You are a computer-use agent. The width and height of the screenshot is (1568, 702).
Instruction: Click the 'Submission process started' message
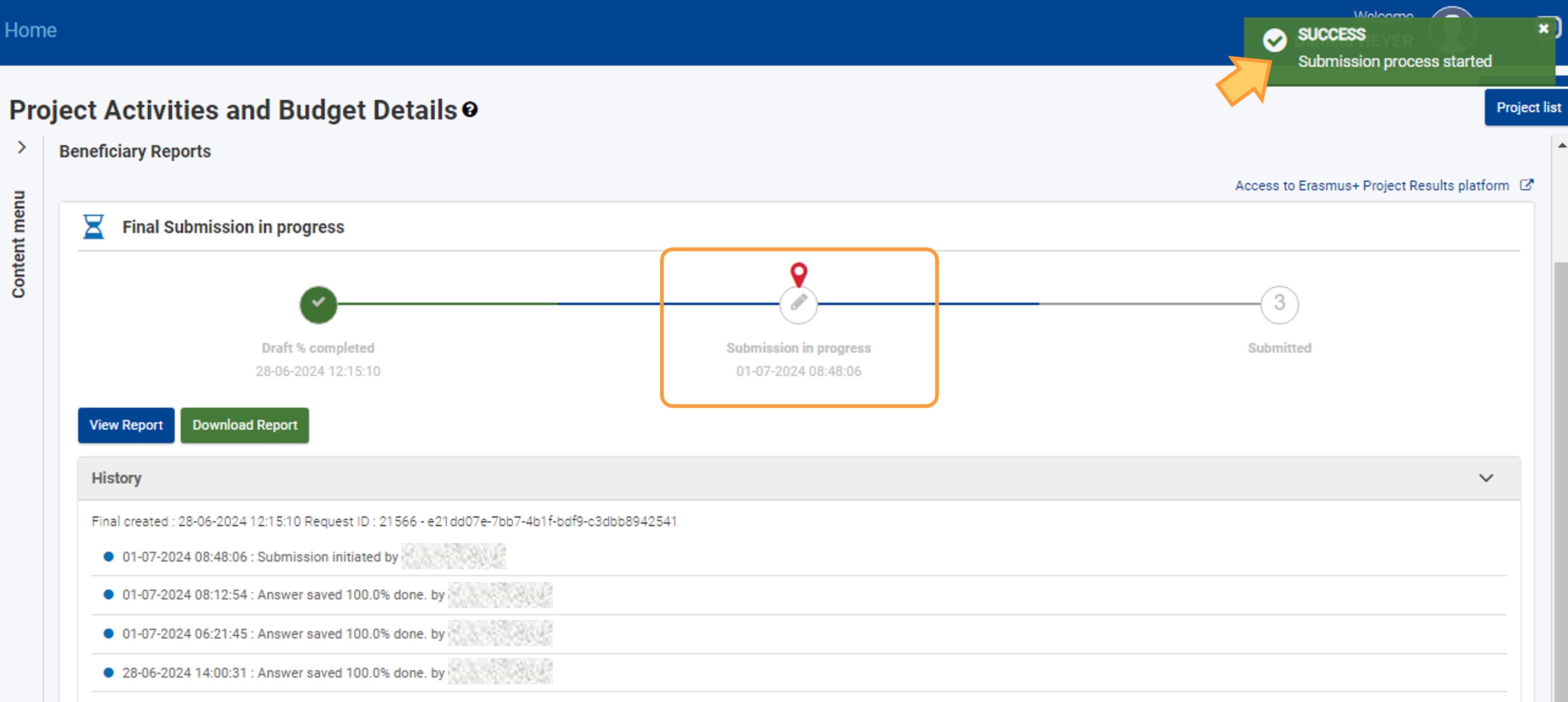pyautogui.click(x=1395, y=61)
